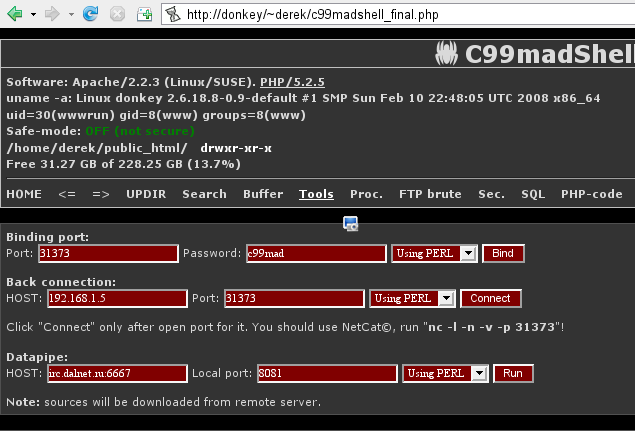Open the Forward history dropdown arrow
Screen dimensions: 635x431
pos(71,15)
